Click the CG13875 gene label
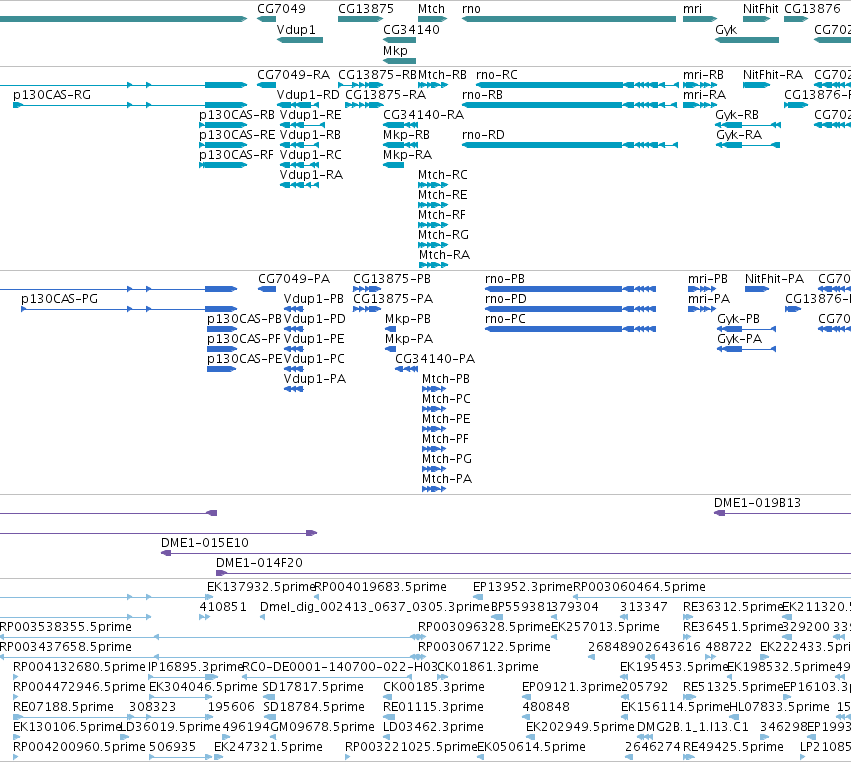 tap(366, 9)
